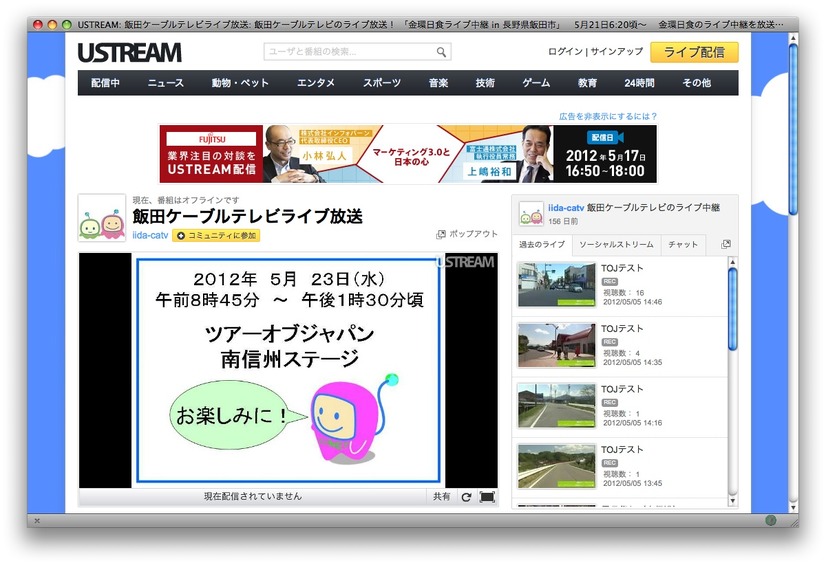Click the scroll up arrow of the past lives list
Screen dimensions: 826x565
pyautogui.click(x=732, y=262)
